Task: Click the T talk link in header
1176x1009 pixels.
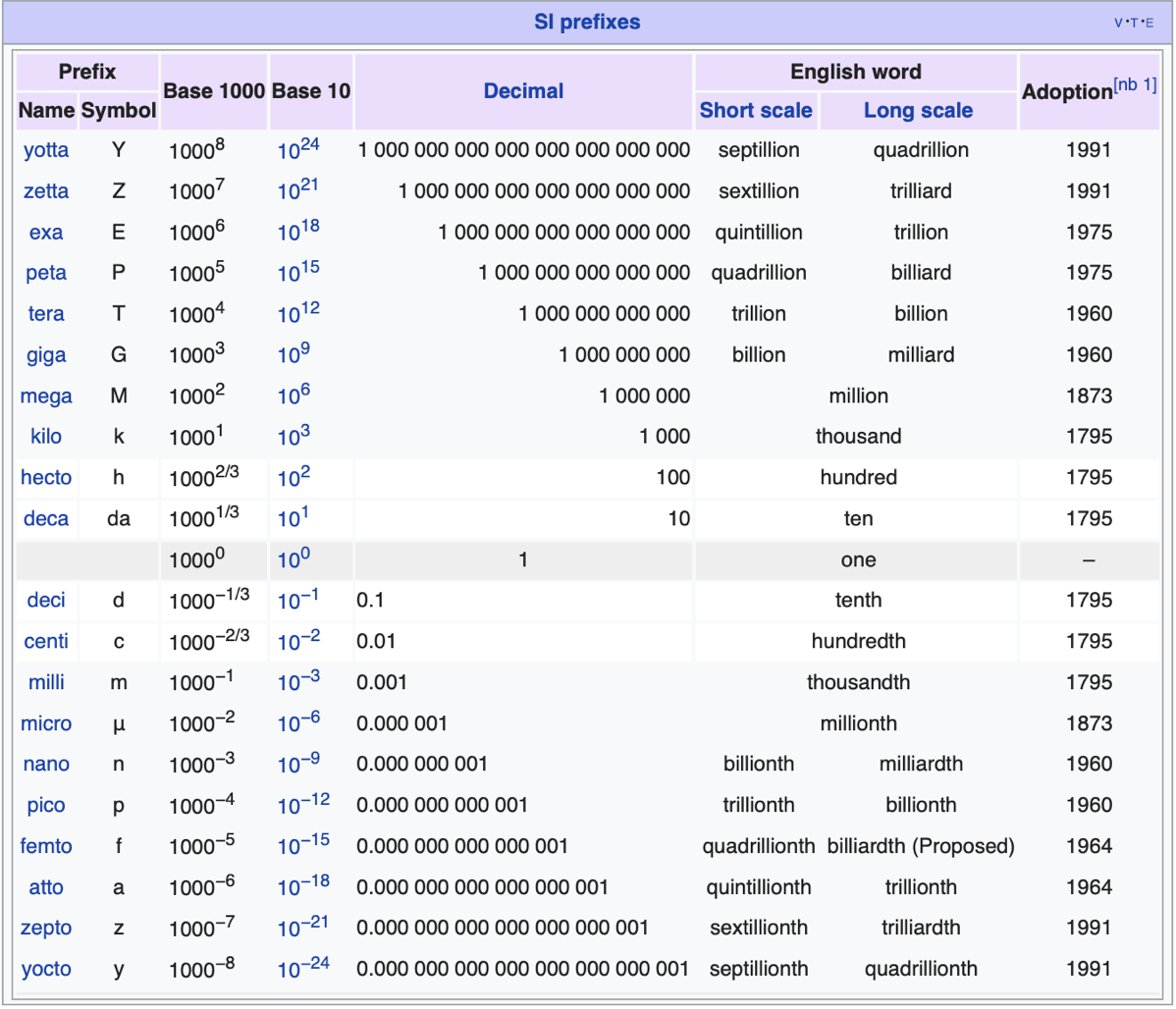Action: point(1134,24)
